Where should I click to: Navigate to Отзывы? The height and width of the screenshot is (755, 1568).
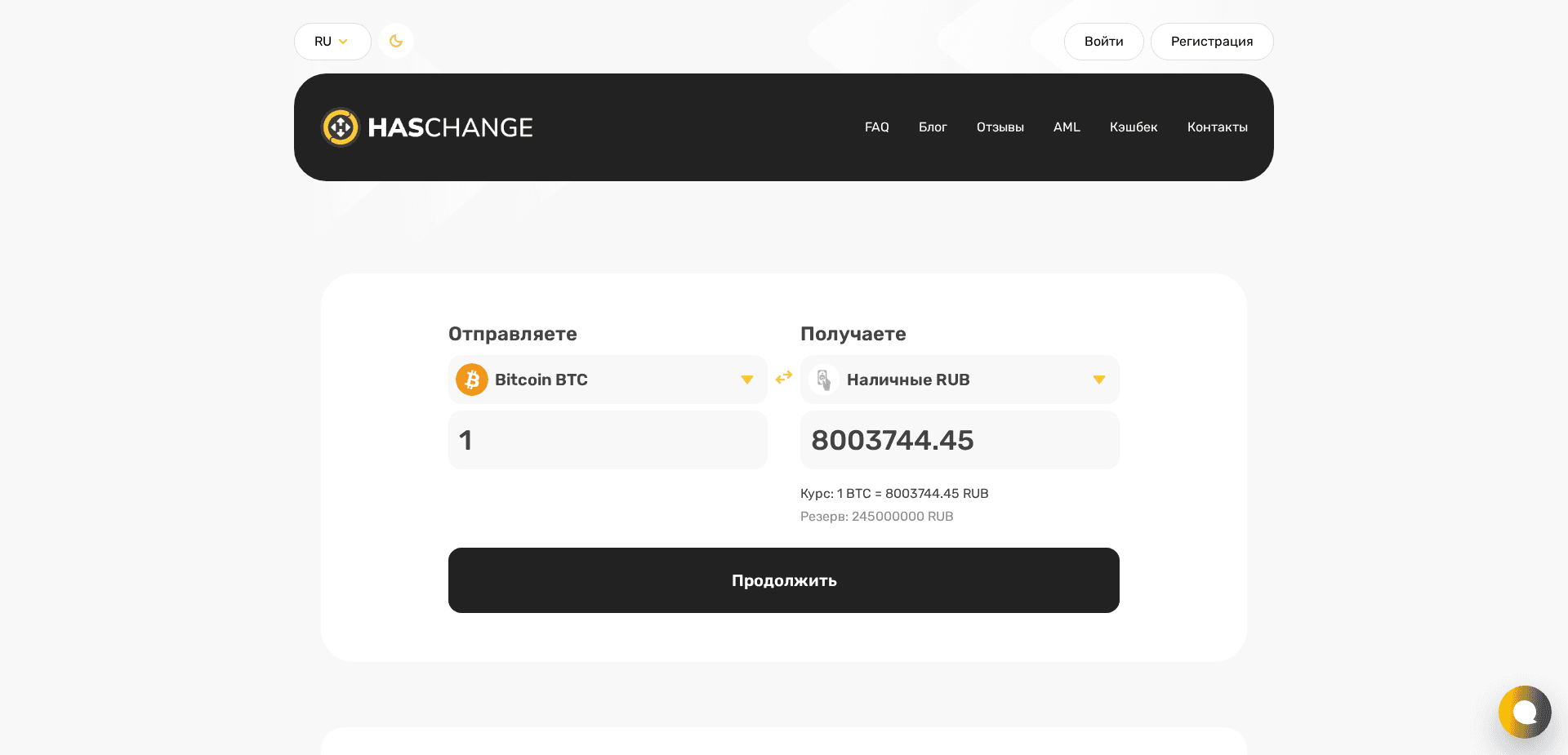pos(1000,127)
